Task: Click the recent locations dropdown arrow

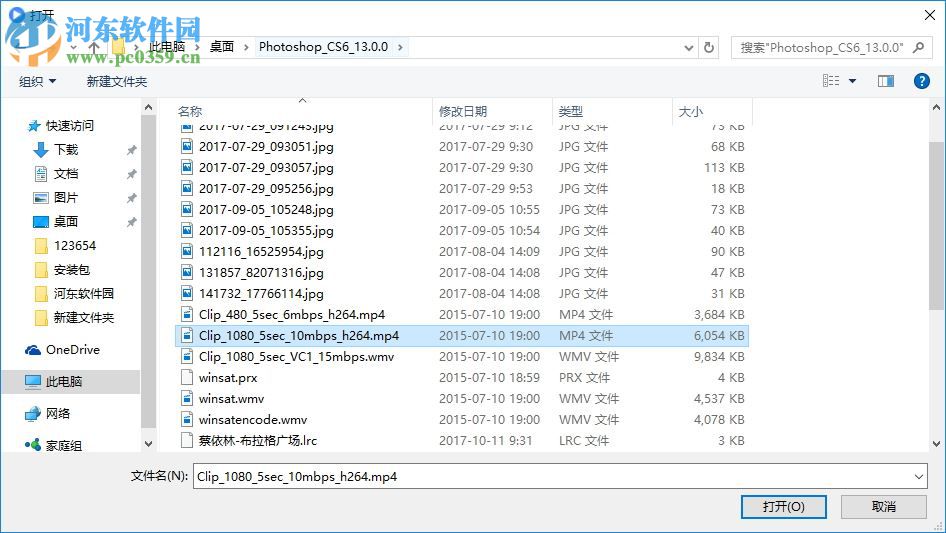Action: (x=73, y=47)
